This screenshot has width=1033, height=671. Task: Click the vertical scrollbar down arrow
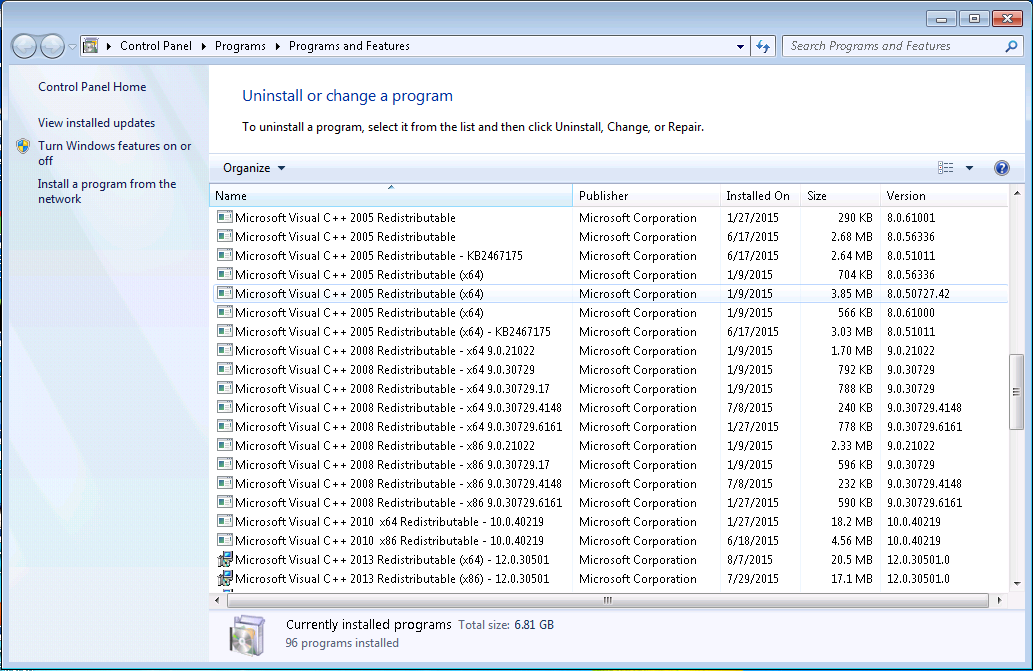tap(1017, 583)
